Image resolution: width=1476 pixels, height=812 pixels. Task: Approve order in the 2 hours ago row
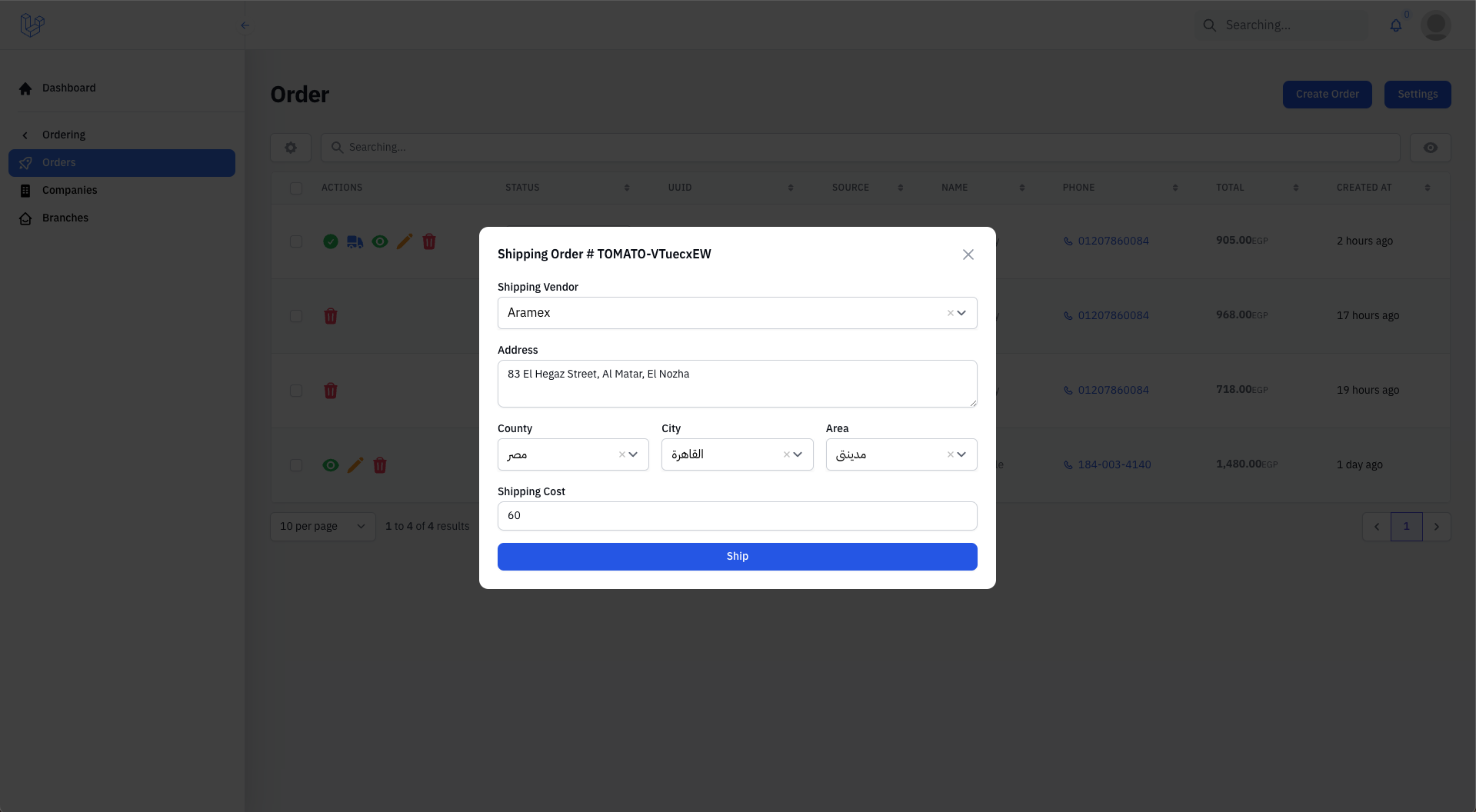click(x=331, y=241)
